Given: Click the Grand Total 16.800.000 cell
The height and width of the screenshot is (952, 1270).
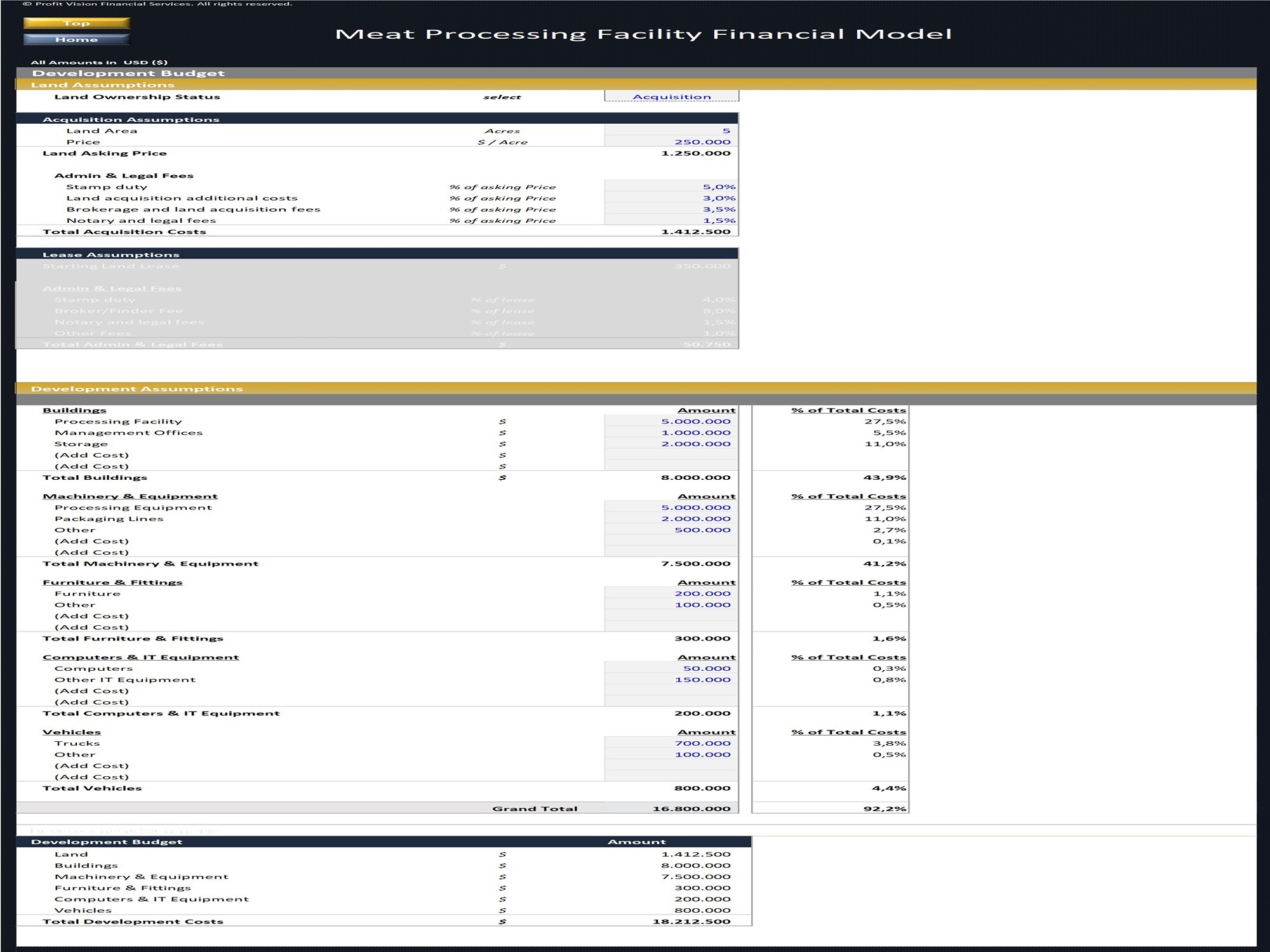Looking at the screenshot, I should click(x=671, y=809).
